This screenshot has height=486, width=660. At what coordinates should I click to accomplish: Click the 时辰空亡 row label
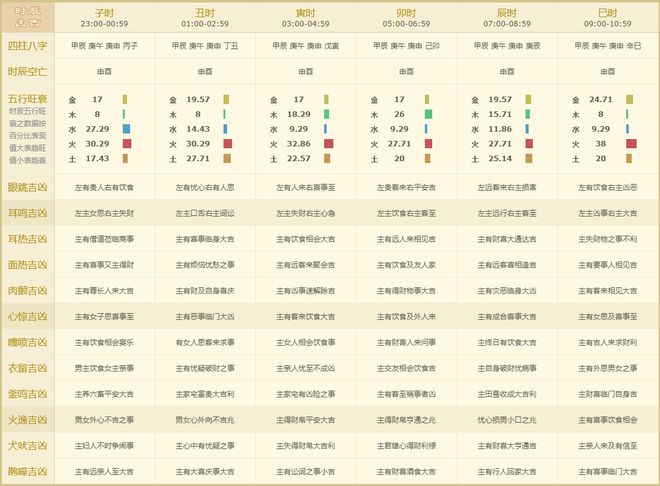[27, 72]
